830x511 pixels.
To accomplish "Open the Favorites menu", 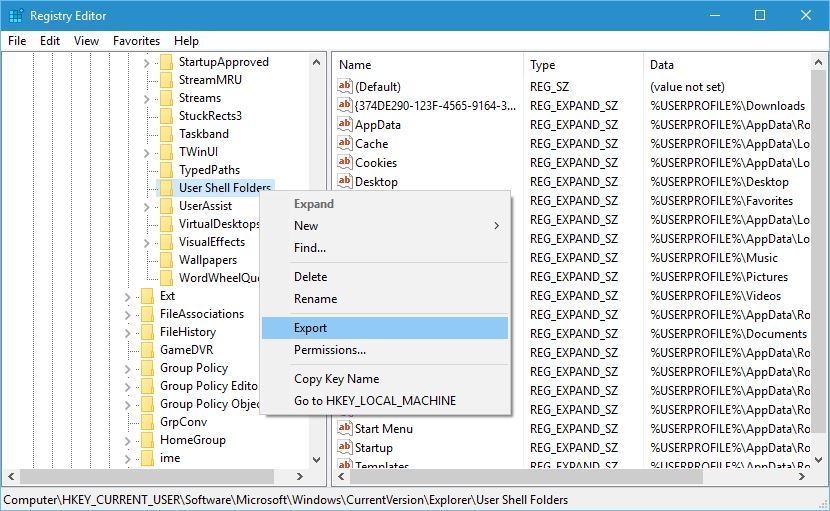I will click(x=136, y=41).
